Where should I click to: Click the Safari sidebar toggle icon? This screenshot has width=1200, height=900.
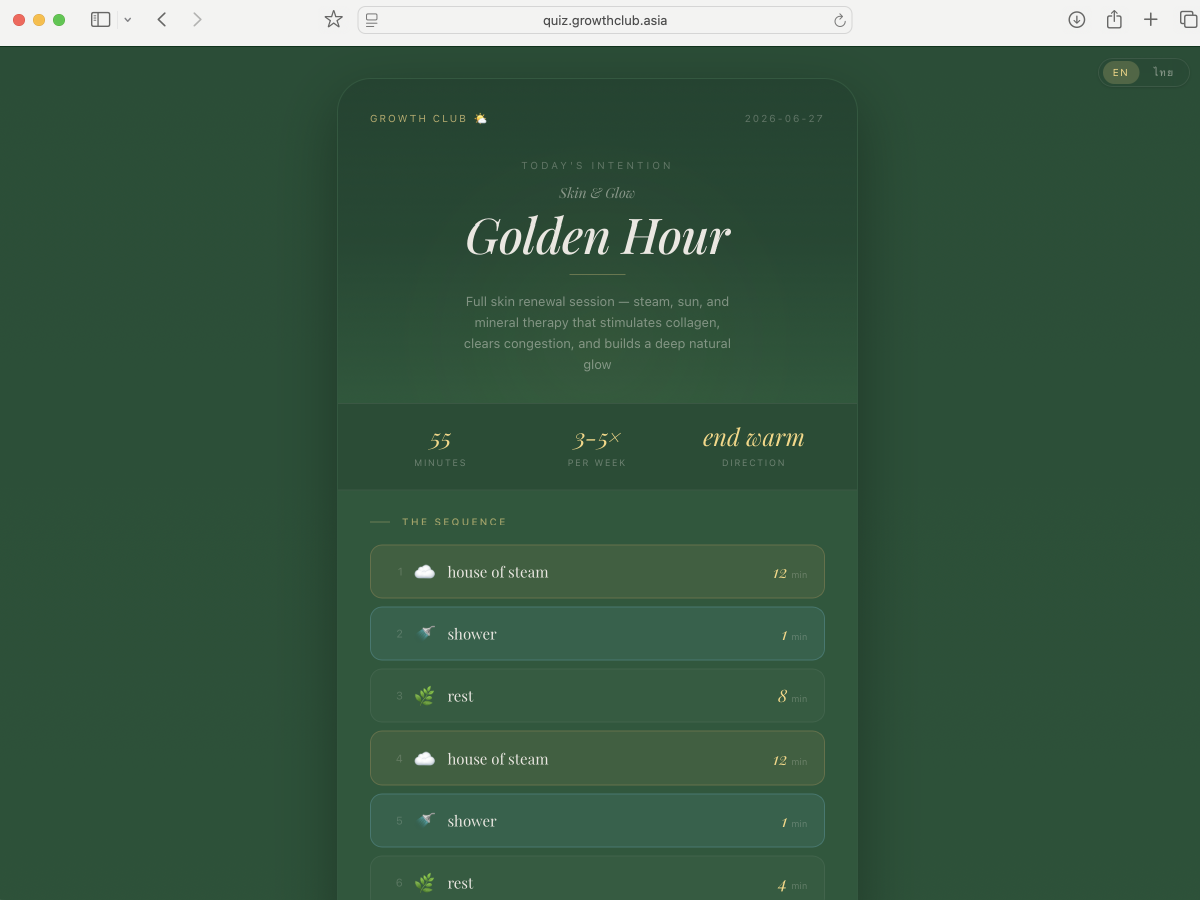click(x=100, y=19)
